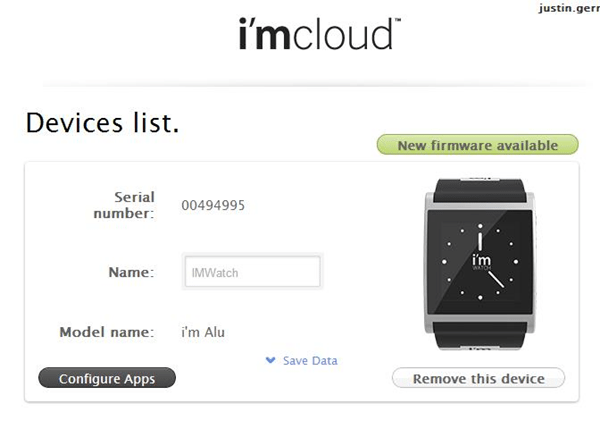Click the Save Data link
Image resolution: width=600 pixels, height=429 pixels.
click(310, 360)
